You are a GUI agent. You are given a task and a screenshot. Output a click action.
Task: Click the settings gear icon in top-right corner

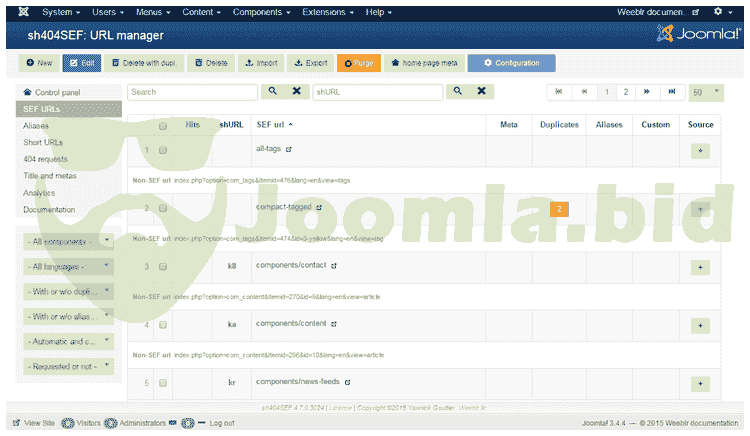(x=717, y=12)
